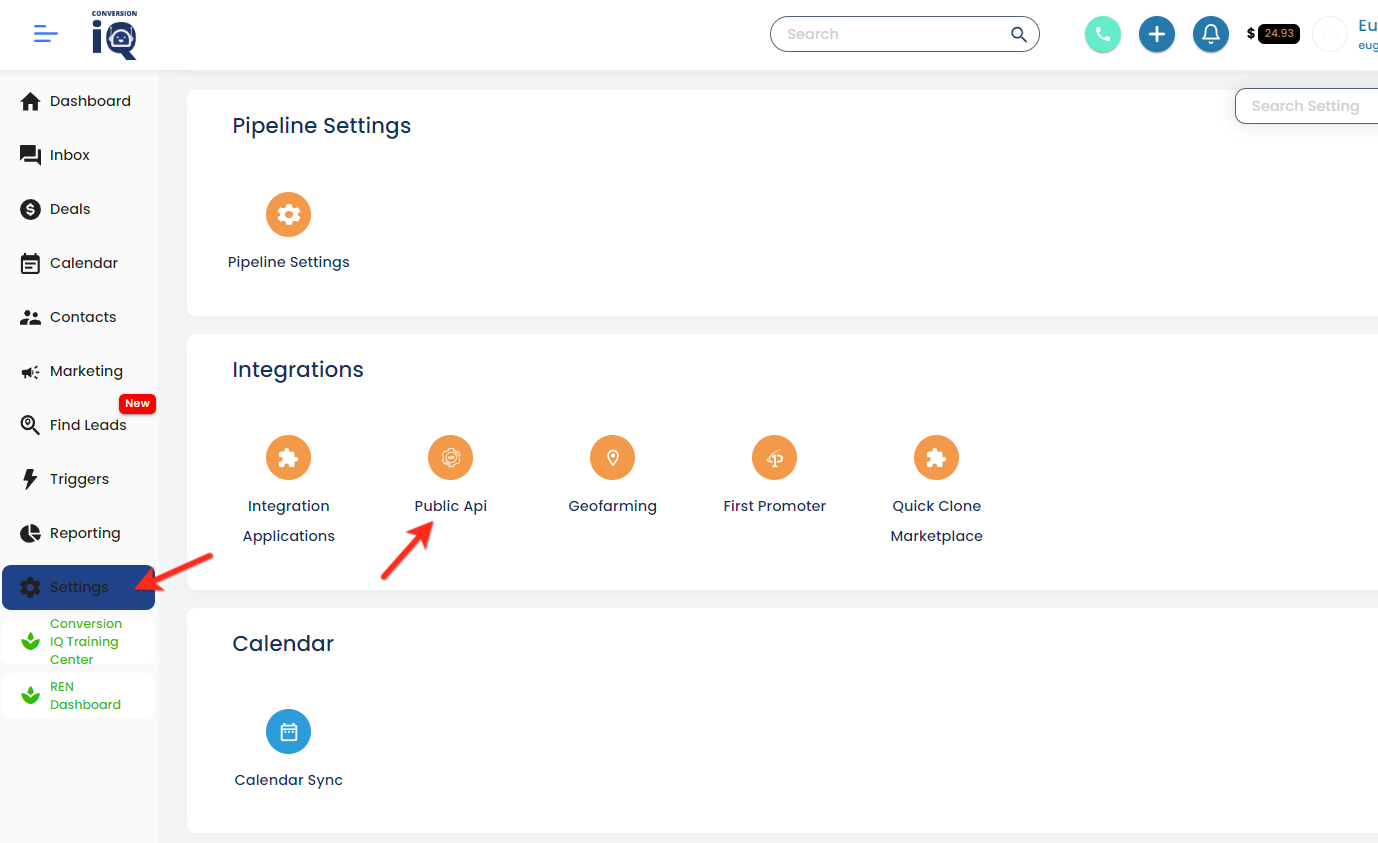The image size is (1378, 843).
Task: Open Calendar in the sidebar
Action: point(78,263)
